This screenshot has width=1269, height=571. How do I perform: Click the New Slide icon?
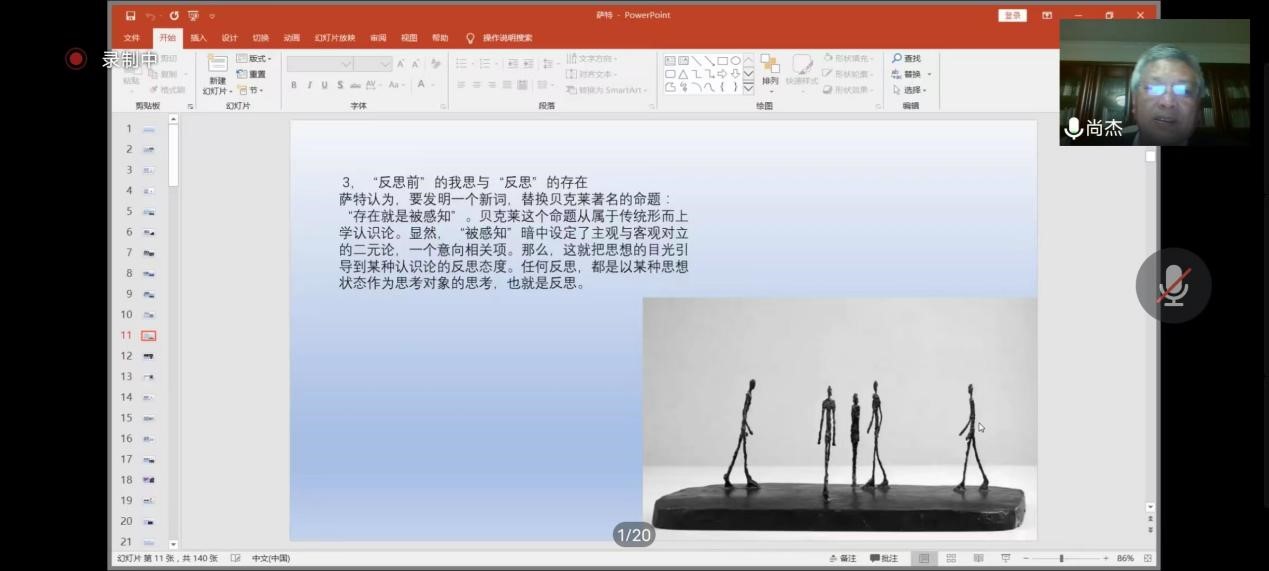217,66
